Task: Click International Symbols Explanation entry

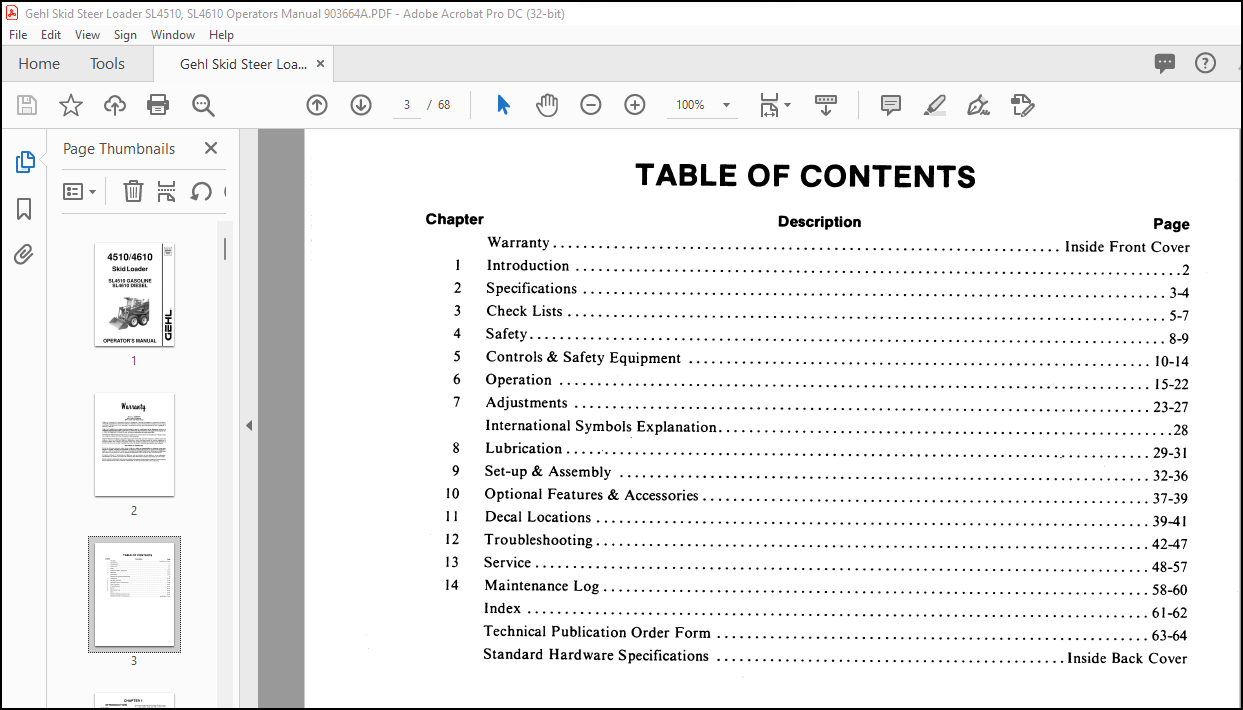Action: coord(601,426)
